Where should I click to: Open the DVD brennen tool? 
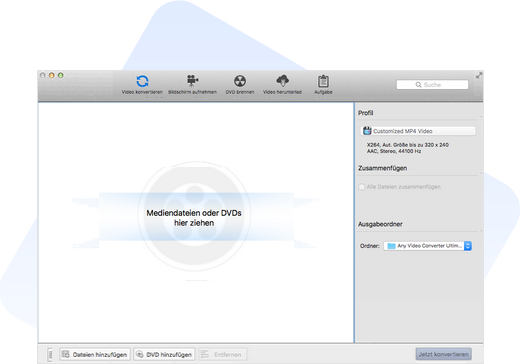pyautogui.click(x=240, y=84)
